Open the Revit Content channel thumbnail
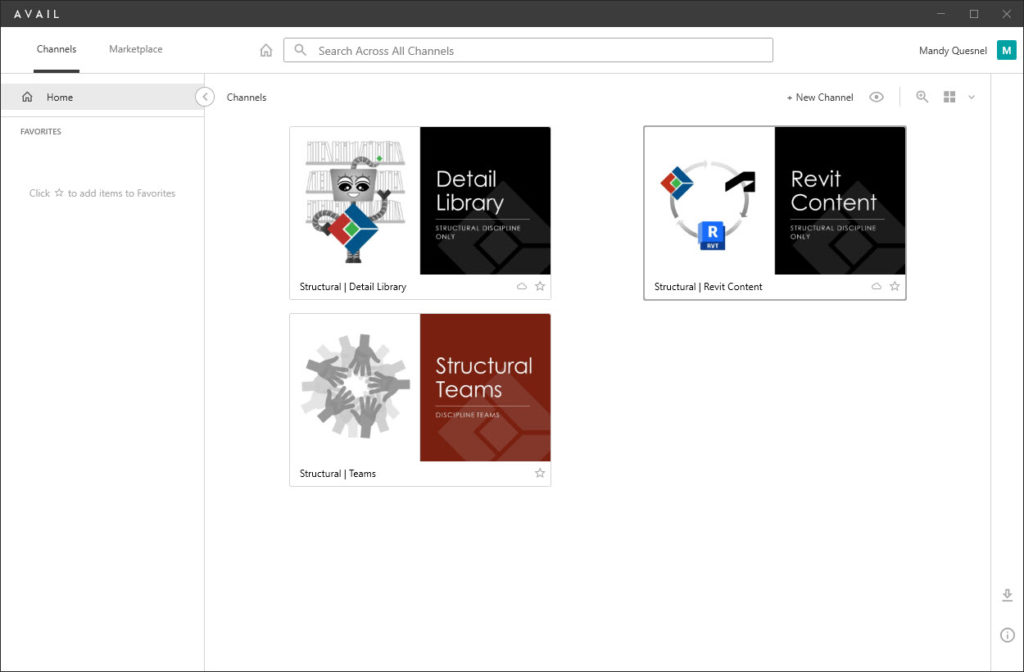1024x672 pixels. pyautogui.click(x=775, y=200)
